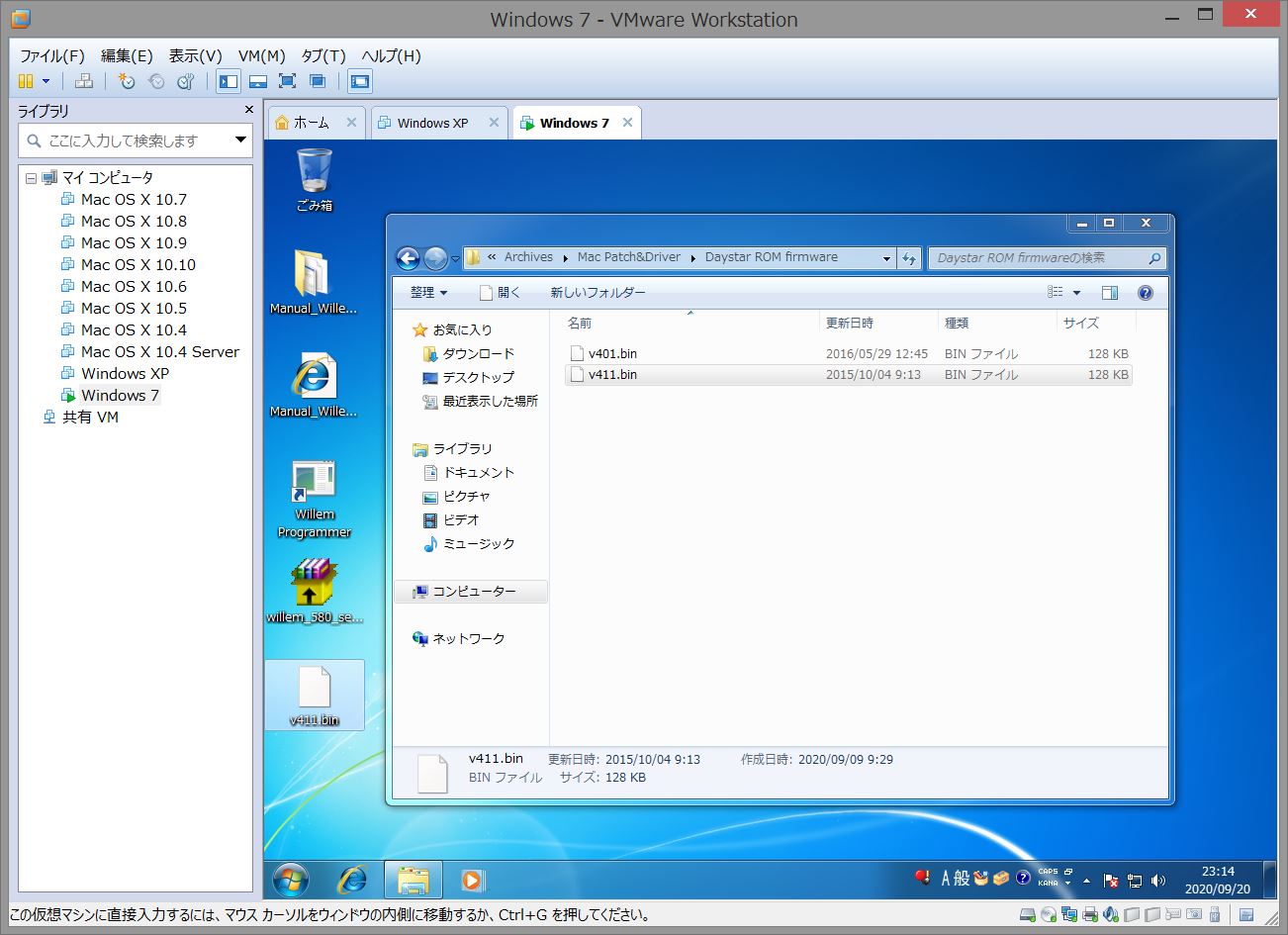The image size is (1288, 935).
Task: Open the recent locations dropdown beside the forward button
Action: (455, 259)
